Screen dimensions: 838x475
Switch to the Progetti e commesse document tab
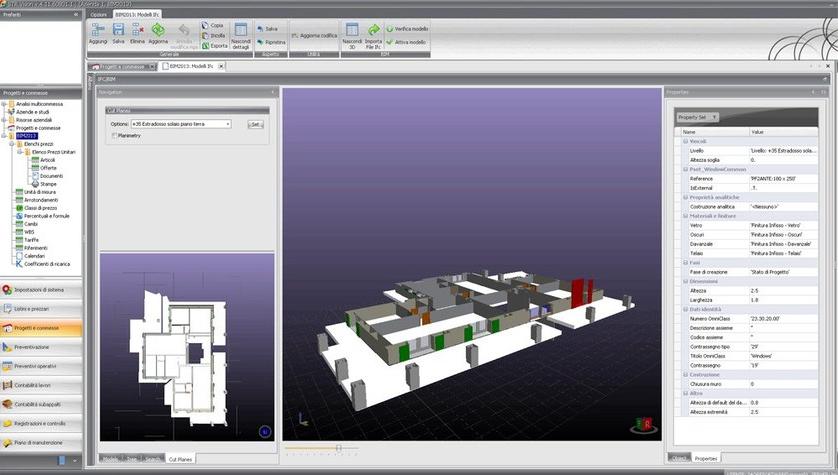(x=122, y=67)
